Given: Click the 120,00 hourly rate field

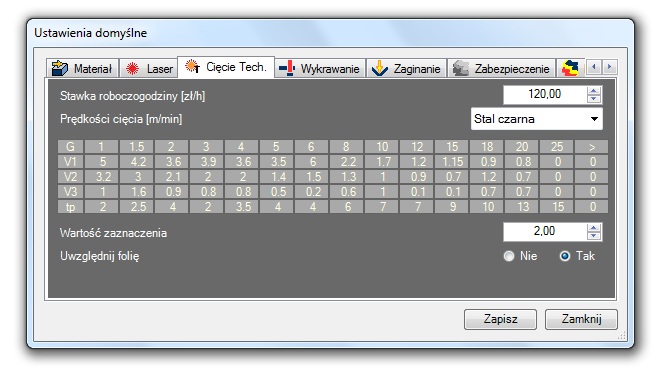Looking at the screenshot, I should [x=545, y=95].
